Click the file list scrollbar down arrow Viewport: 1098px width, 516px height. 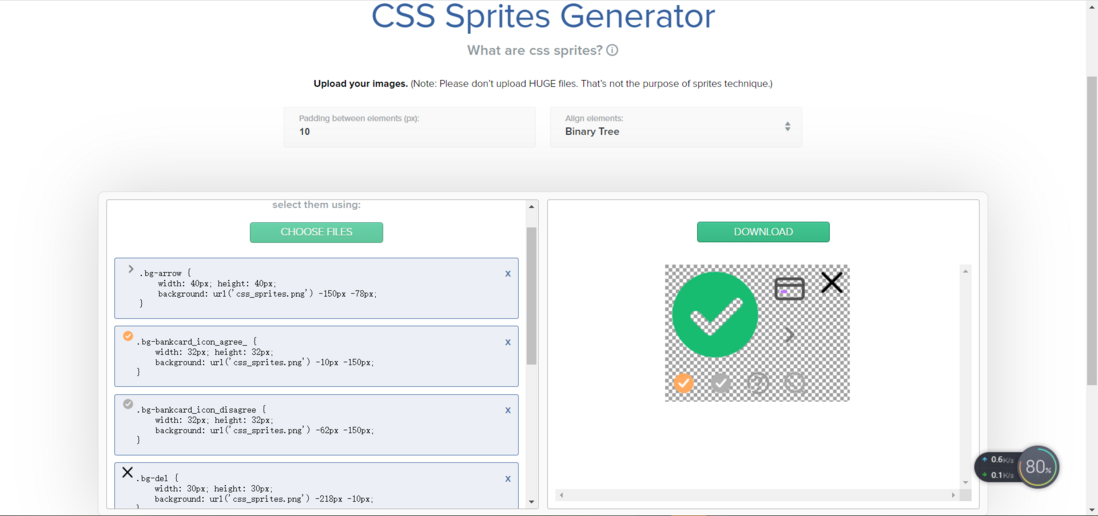(531, 502)
